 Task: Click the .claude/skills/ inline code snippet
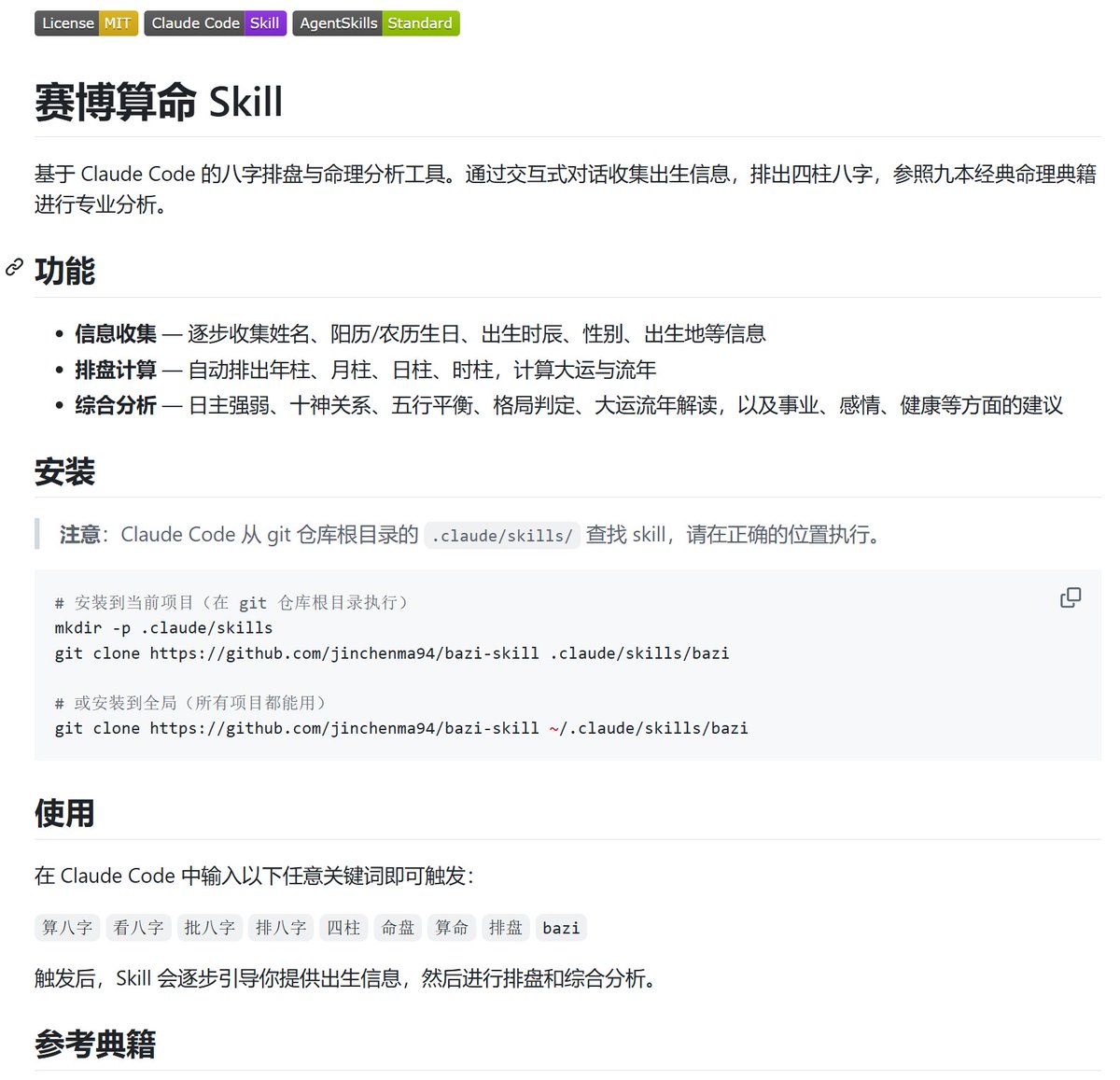click(x=502, y=535)
